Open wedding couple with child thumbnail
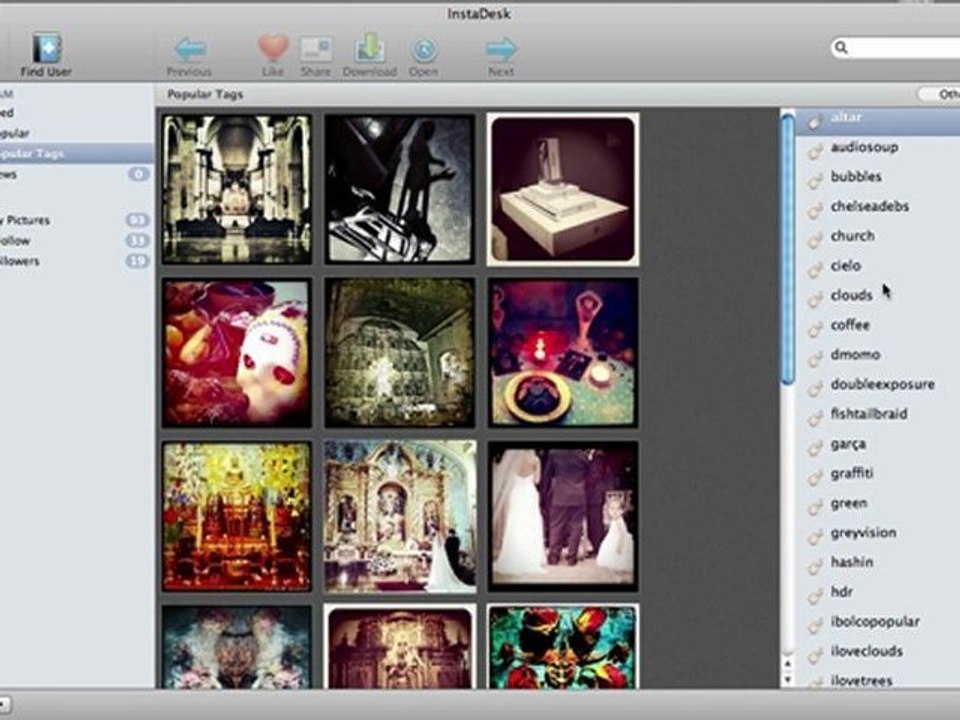Viewport: 960px width, 720px height. 563,516
